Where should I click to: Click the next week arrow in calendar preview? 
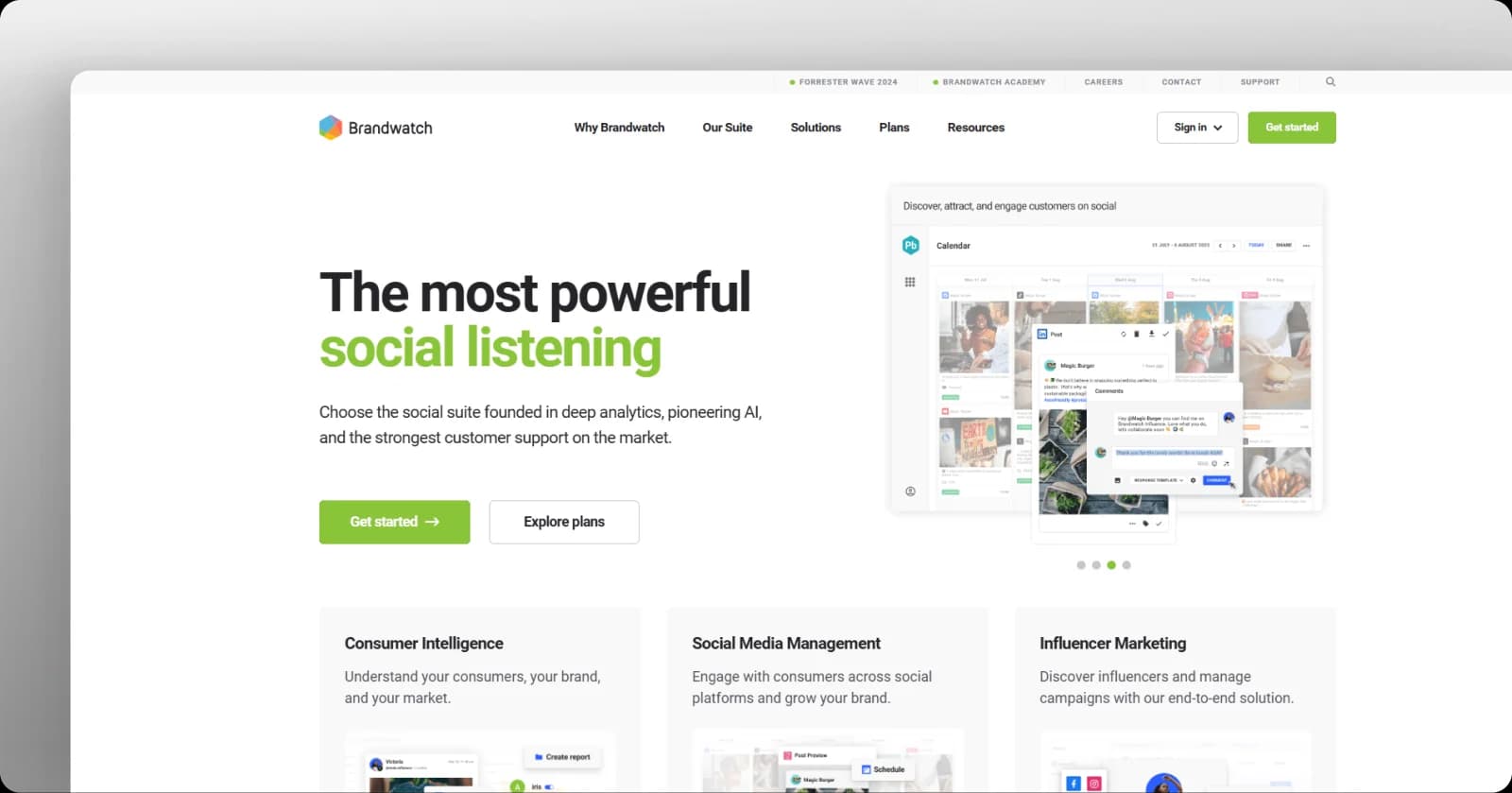coord(1234,246)
